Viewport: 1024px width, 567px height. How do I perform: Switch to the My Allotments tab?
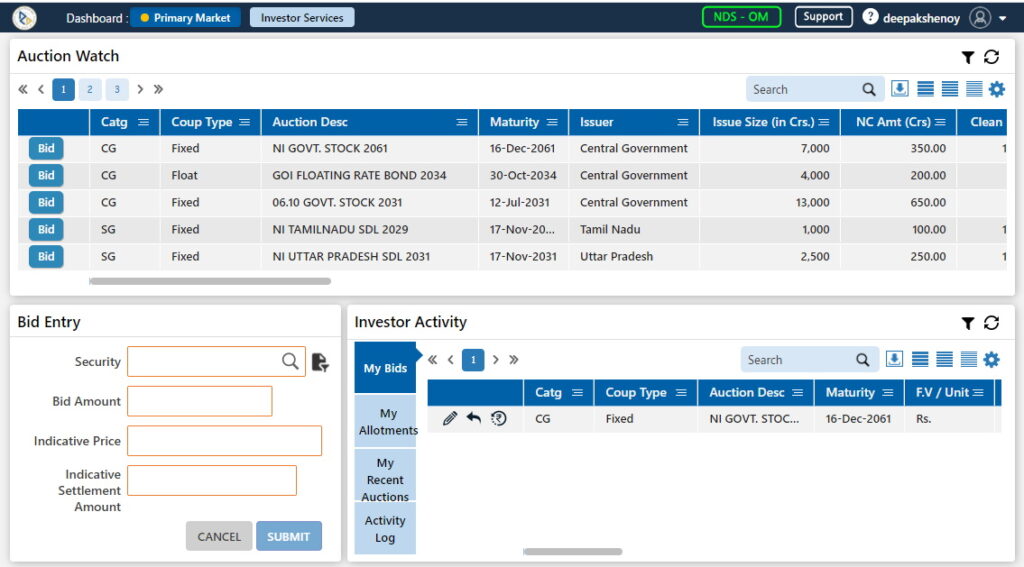point(387,422)
